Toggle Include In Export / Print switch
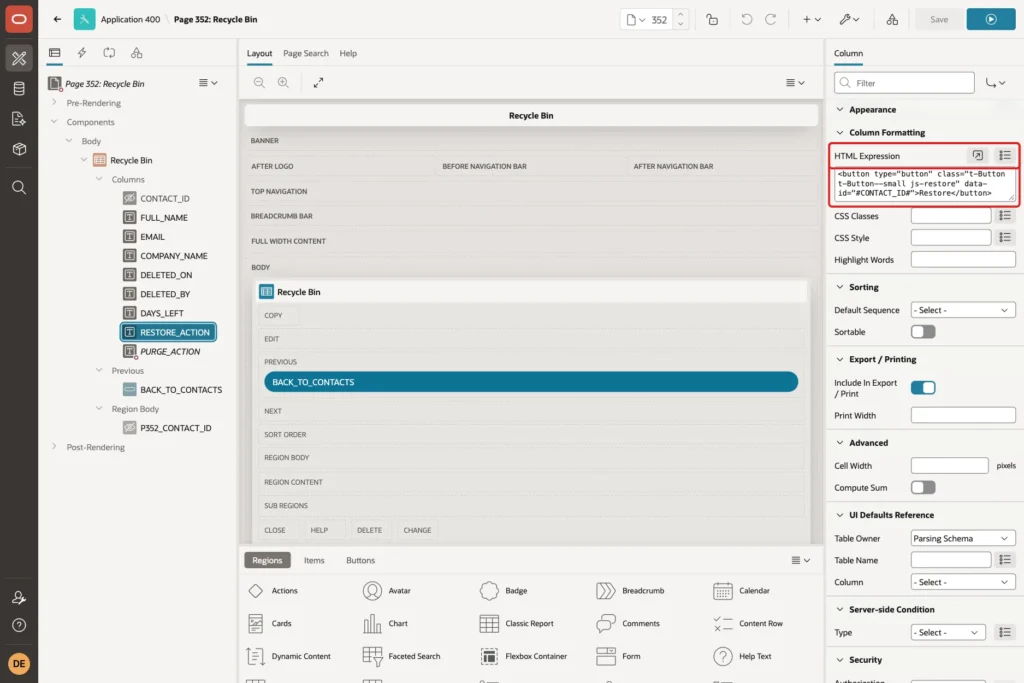Viewport: 1024px width, 683px height. 923,388
